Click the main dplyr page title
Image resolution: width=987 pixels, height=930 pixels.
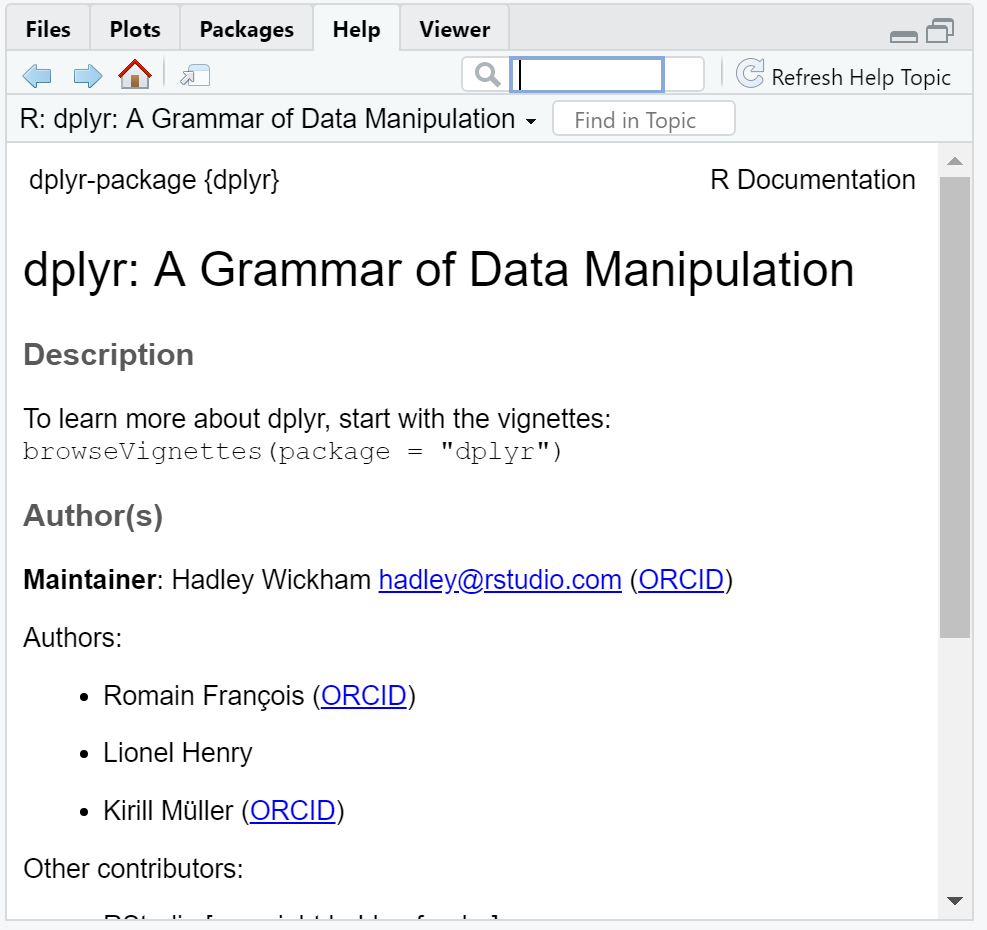439,270
